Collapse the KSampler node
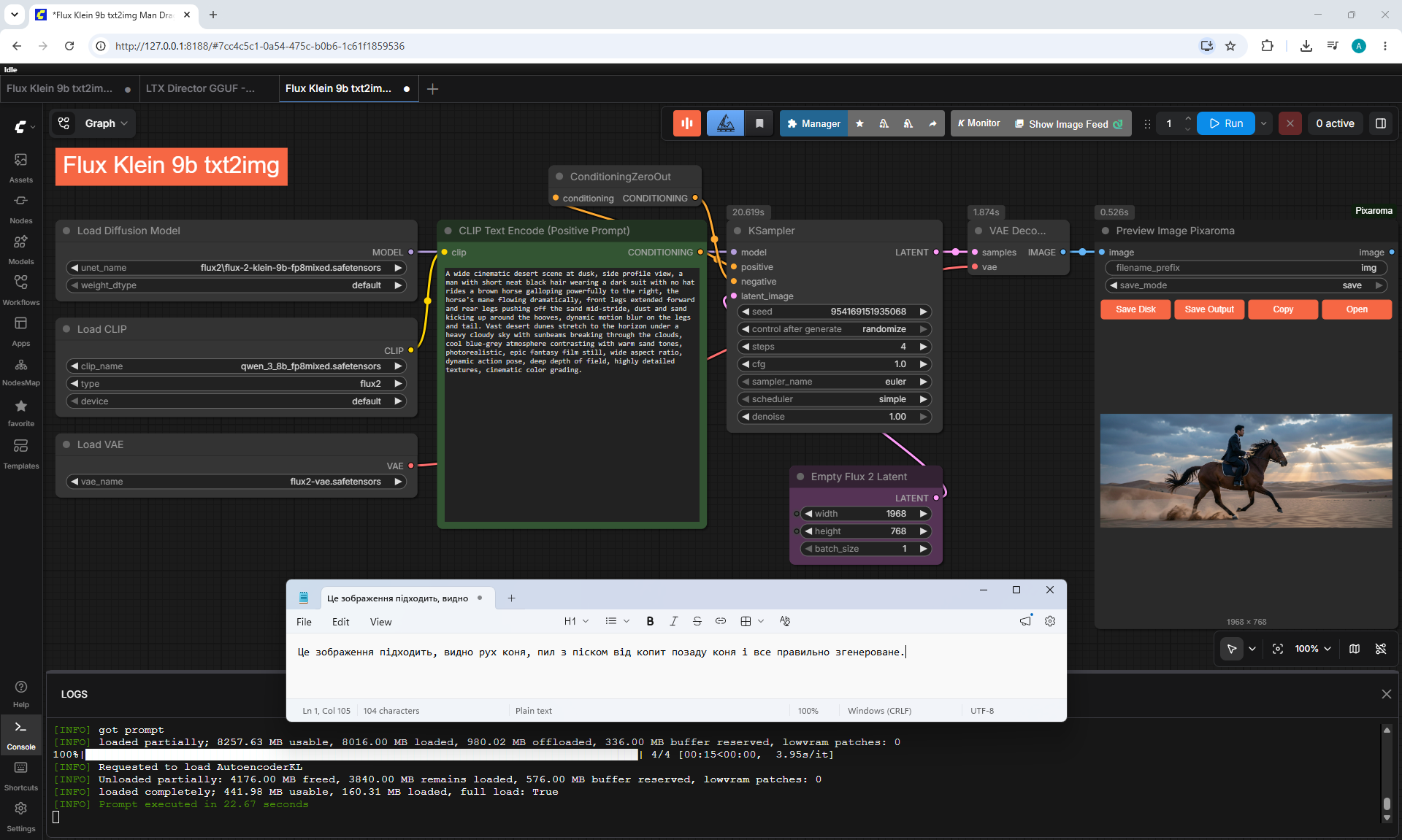 [x=738, y=231]
